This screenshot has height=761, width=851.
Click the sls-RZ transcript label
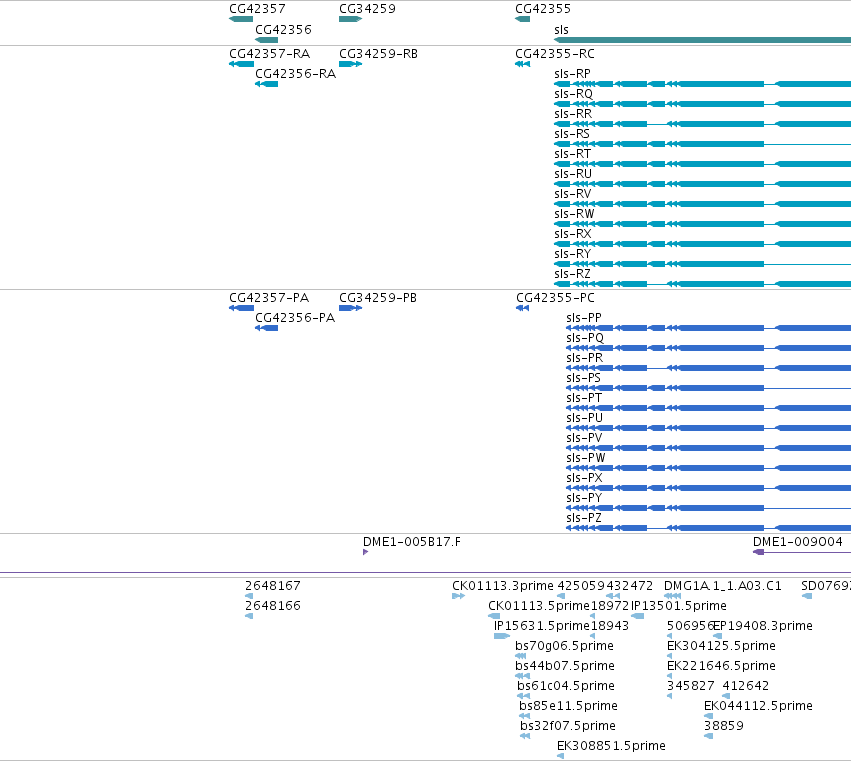click(x=572, y=274)
